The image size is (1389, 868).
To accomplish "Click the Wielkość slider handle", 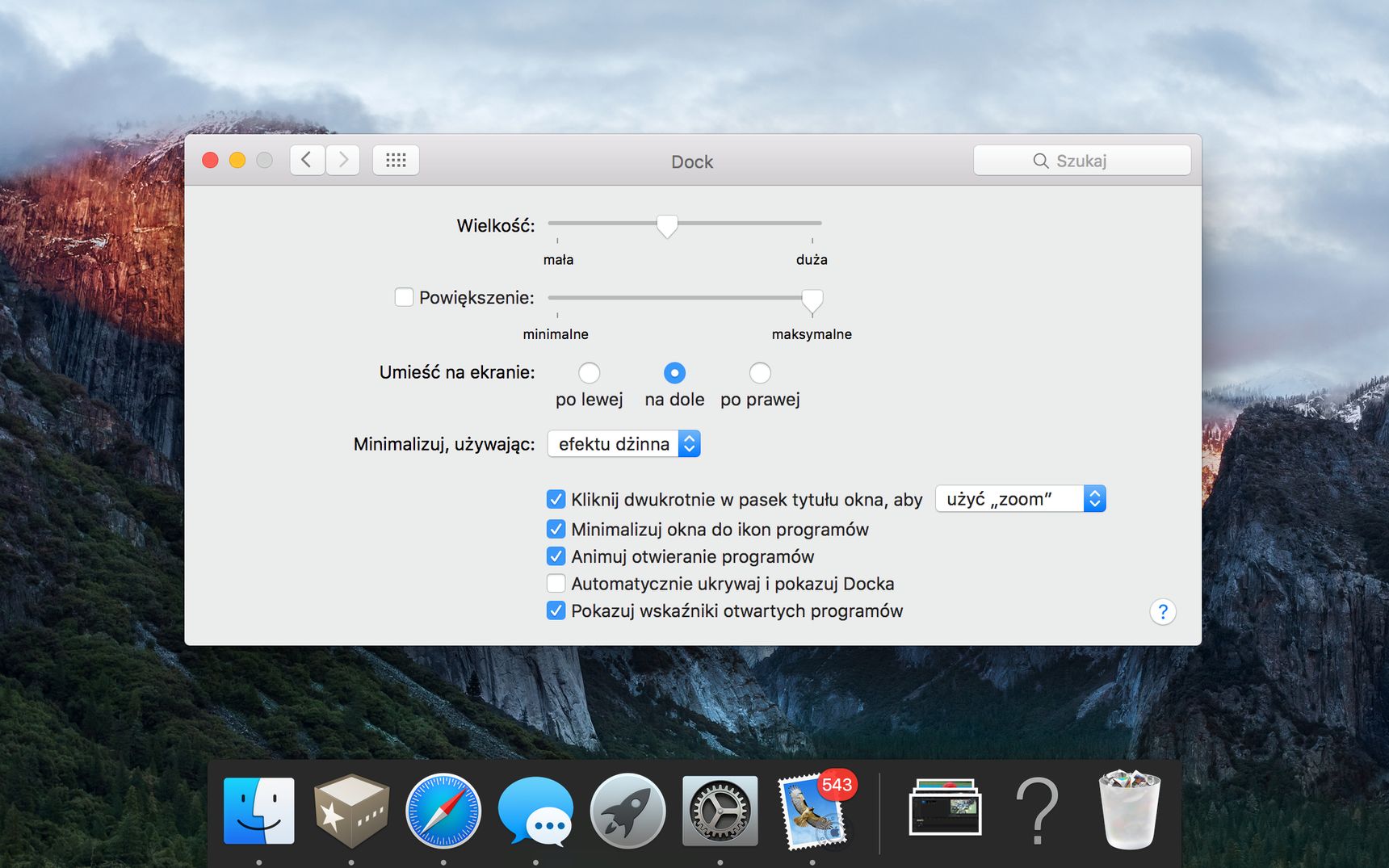I will [667, 226].
